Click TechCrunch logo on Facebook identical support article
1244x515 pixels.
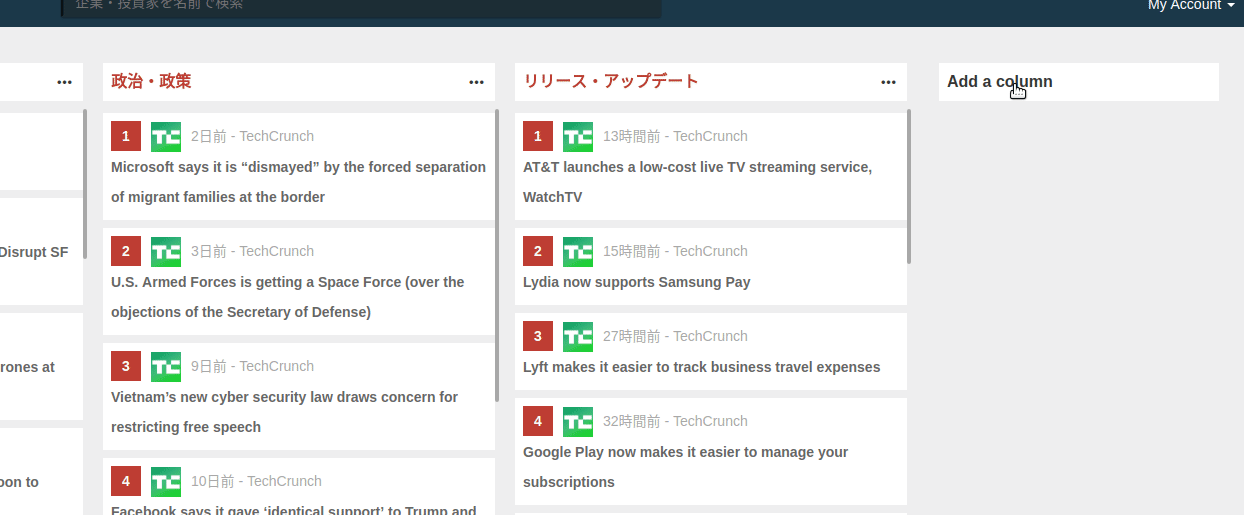[166, 481]
